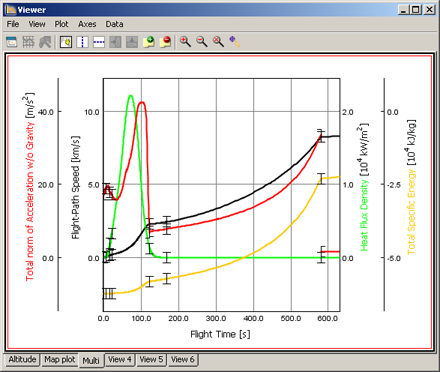The image size is (440, 372).
Task: Click the greyed-out grid plot icon
Action: (x=28, y=42)
